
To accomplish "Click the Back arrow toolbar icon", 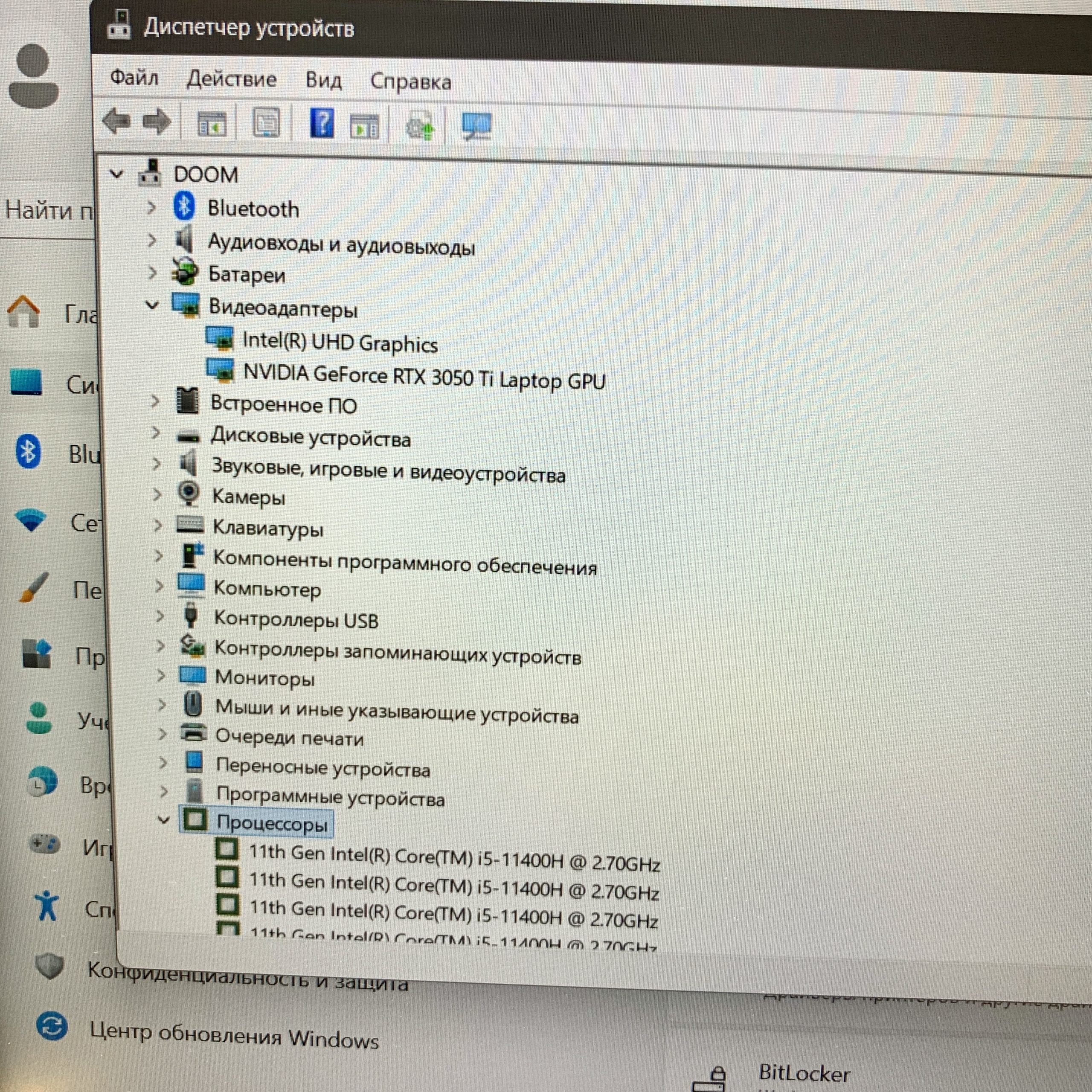I will tap(116, 121).
